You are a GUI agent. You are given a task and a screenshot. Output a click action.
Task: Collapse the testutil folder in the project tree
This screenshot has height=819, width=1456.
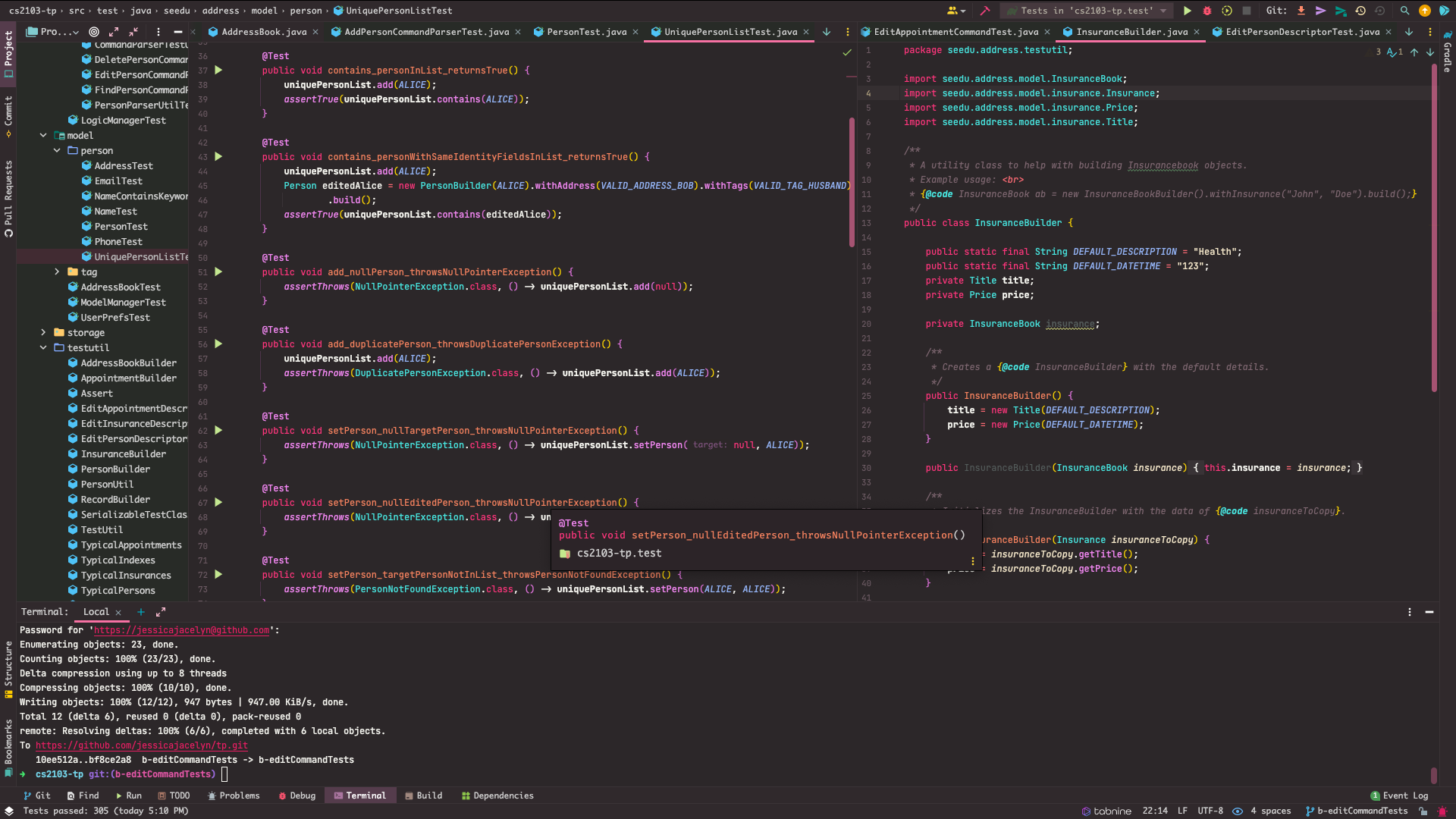(43, 348)
